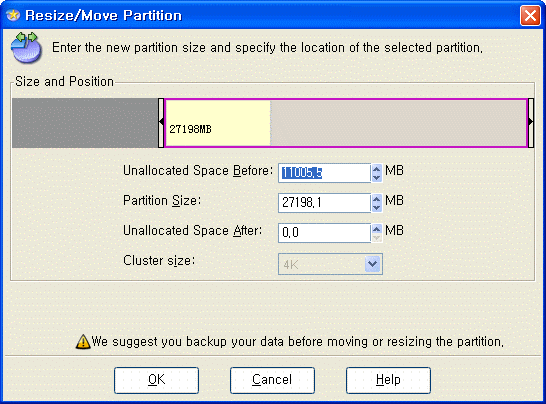Click the right handle of the partition bar
The height and width of the screenshot is (404, 546).
(531, 123)
